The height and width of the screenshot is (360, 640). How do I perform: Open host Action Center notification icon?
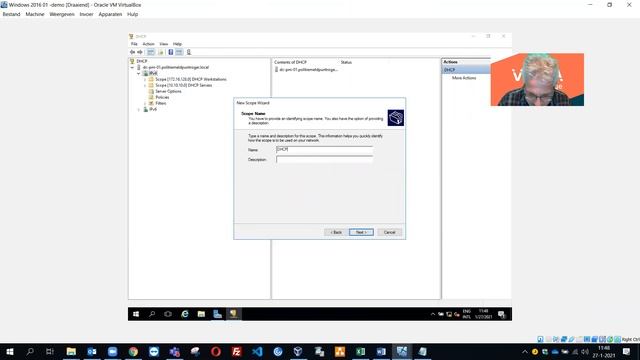coord(627,351)
